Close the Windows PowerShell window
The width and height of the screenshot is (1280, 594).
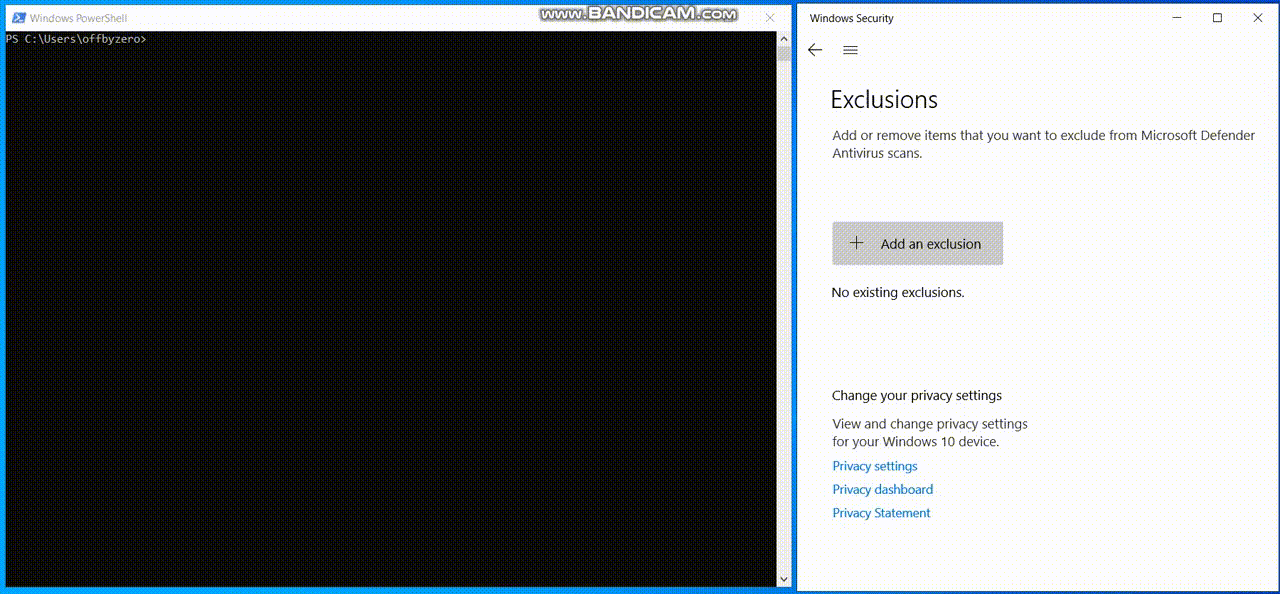tap(769, 18)
